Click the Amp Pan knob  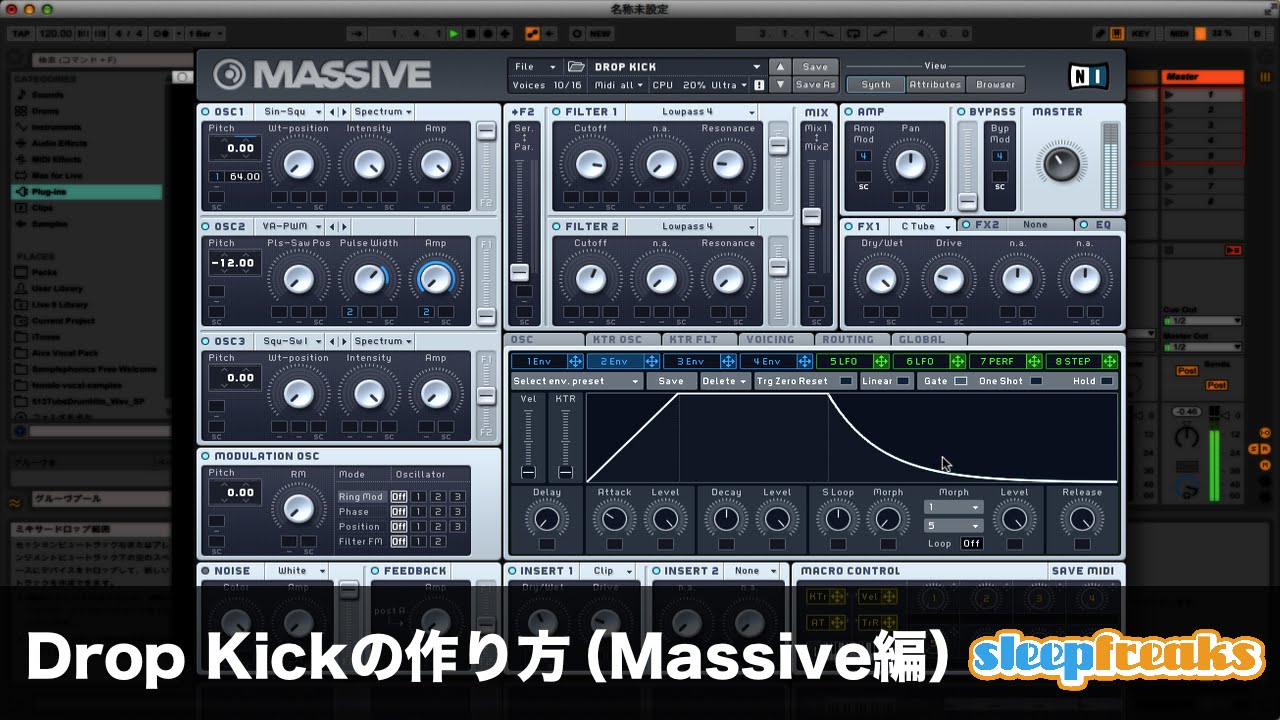tap(910, 164)
